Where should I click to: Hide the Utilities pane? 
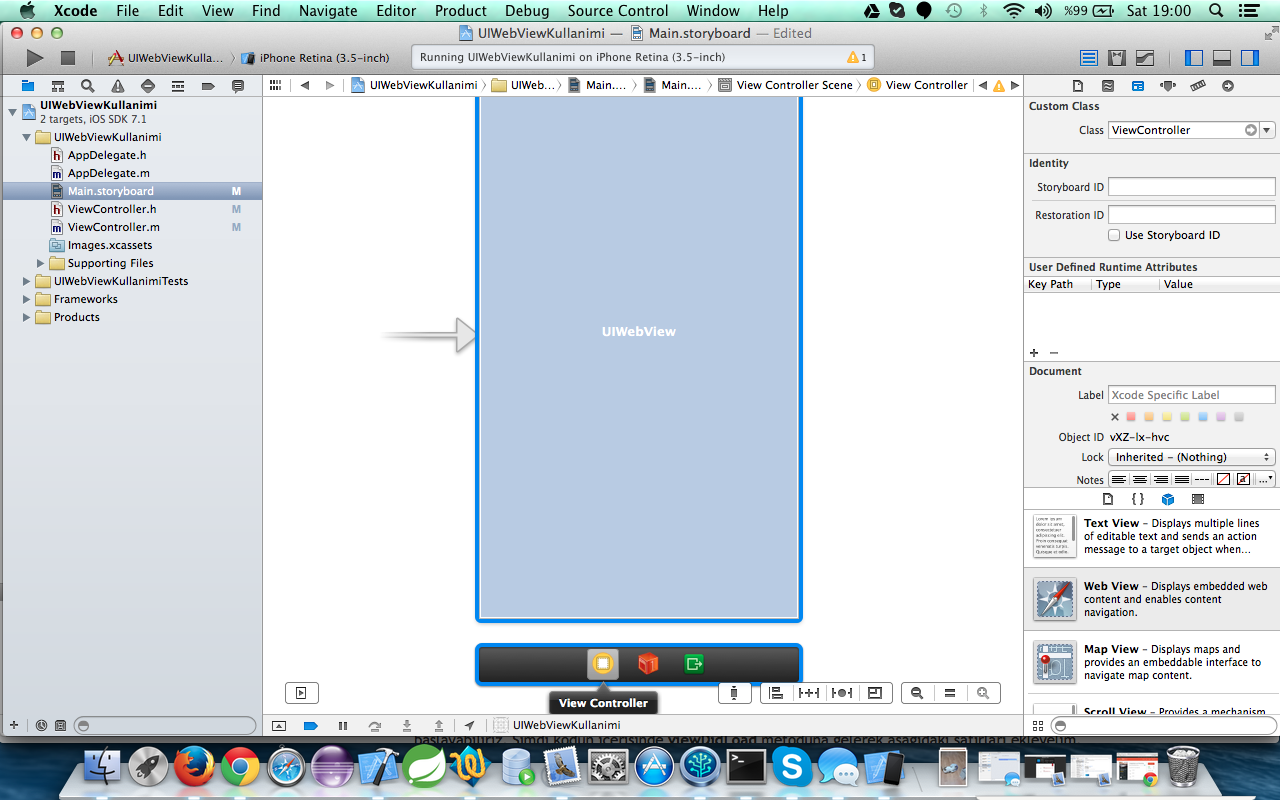1250,58
